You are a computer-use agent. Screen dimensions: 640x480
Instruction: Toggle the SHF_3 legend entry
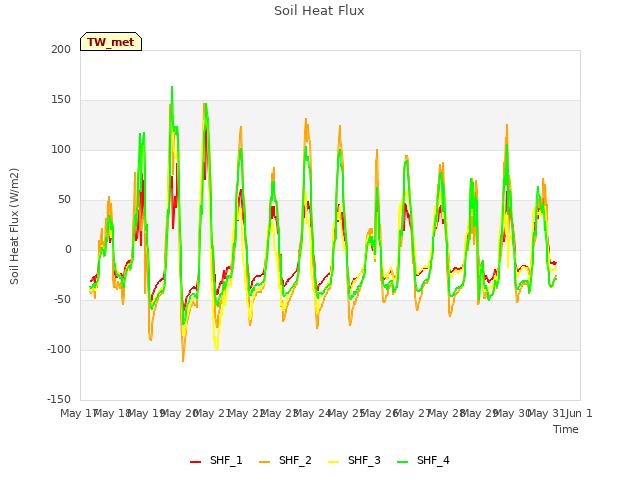(x=354, y=460)
